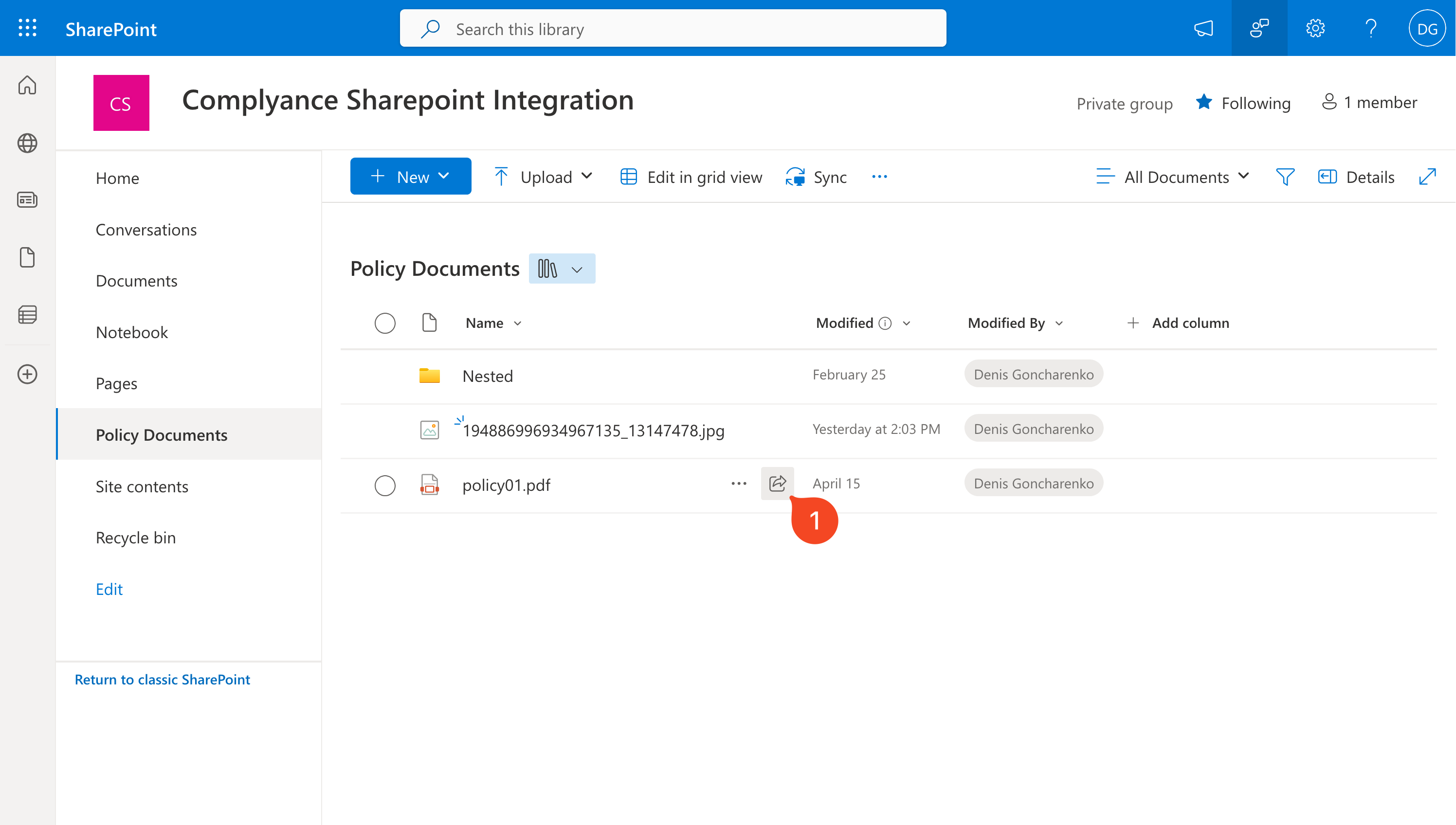
Task: Show Modified column info icon
Action: [x=885, y=323]
